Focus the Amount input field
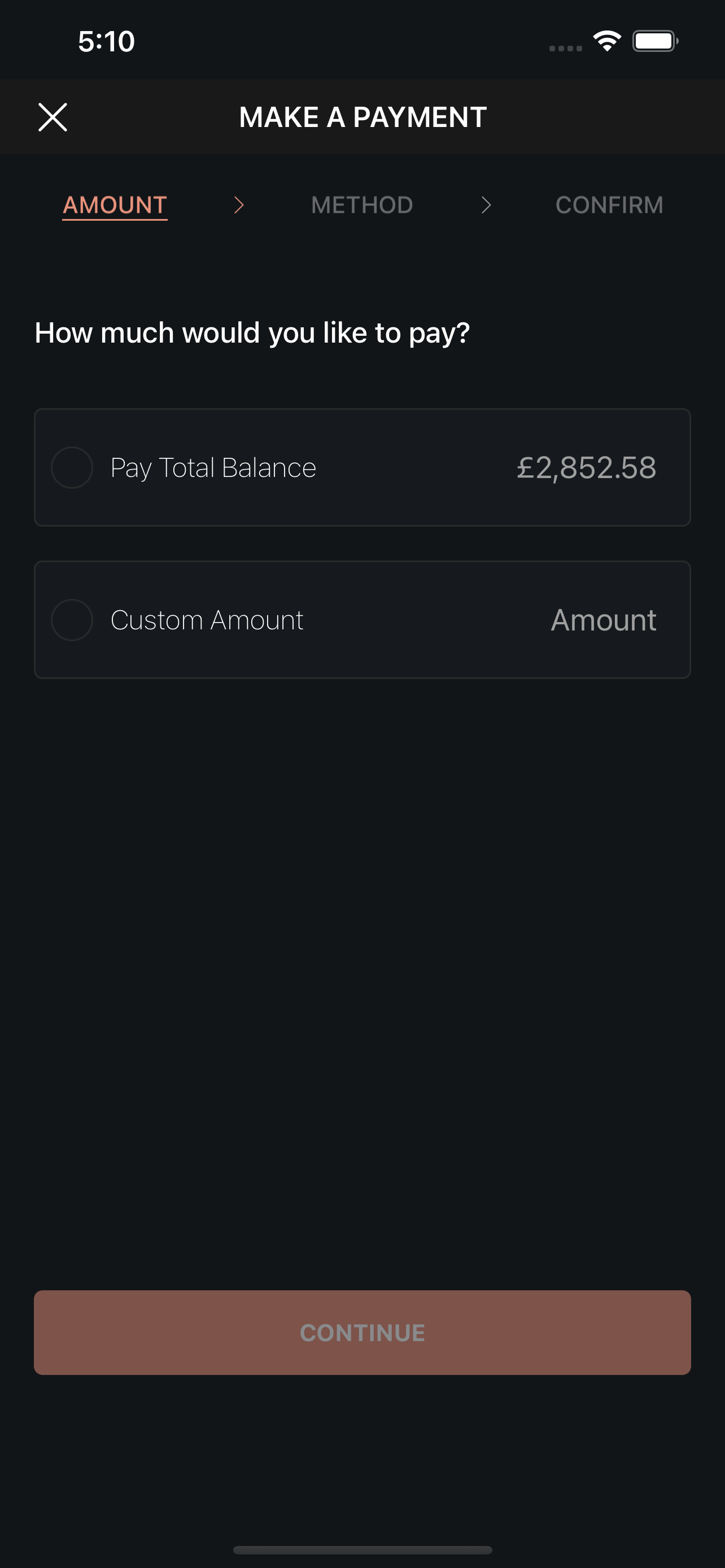Viewport: 725px width, 1568px height. point(603,620)
